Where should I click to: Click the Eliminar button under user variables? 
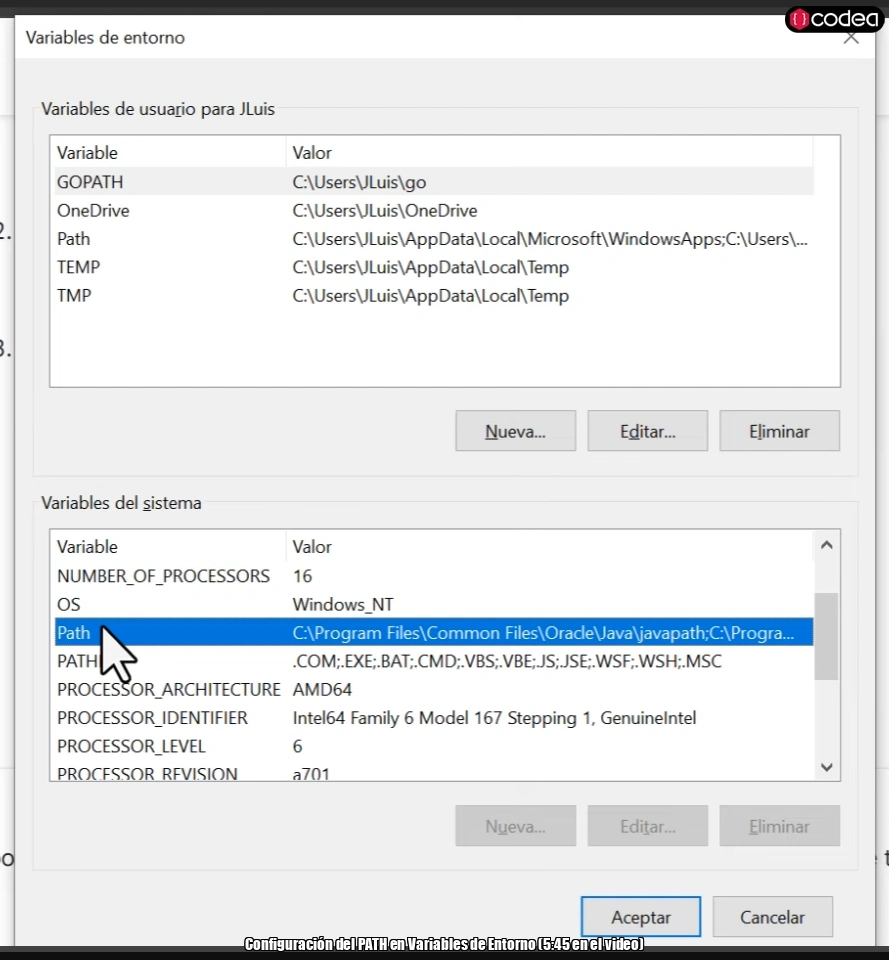coord(779,431)
